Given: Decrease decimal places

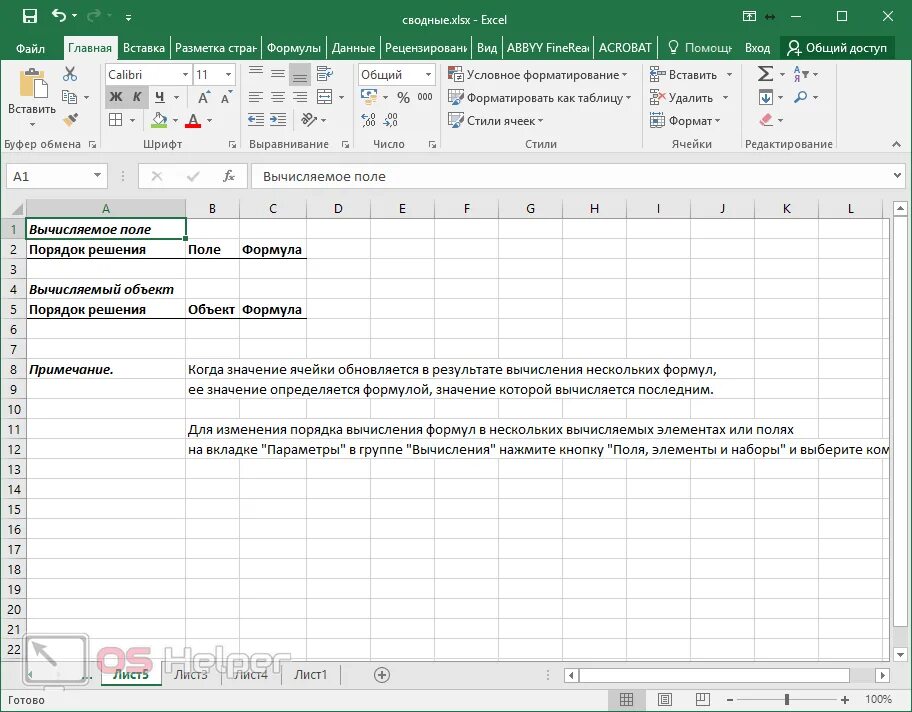Looking at the screenshot, I should (391, 120).
